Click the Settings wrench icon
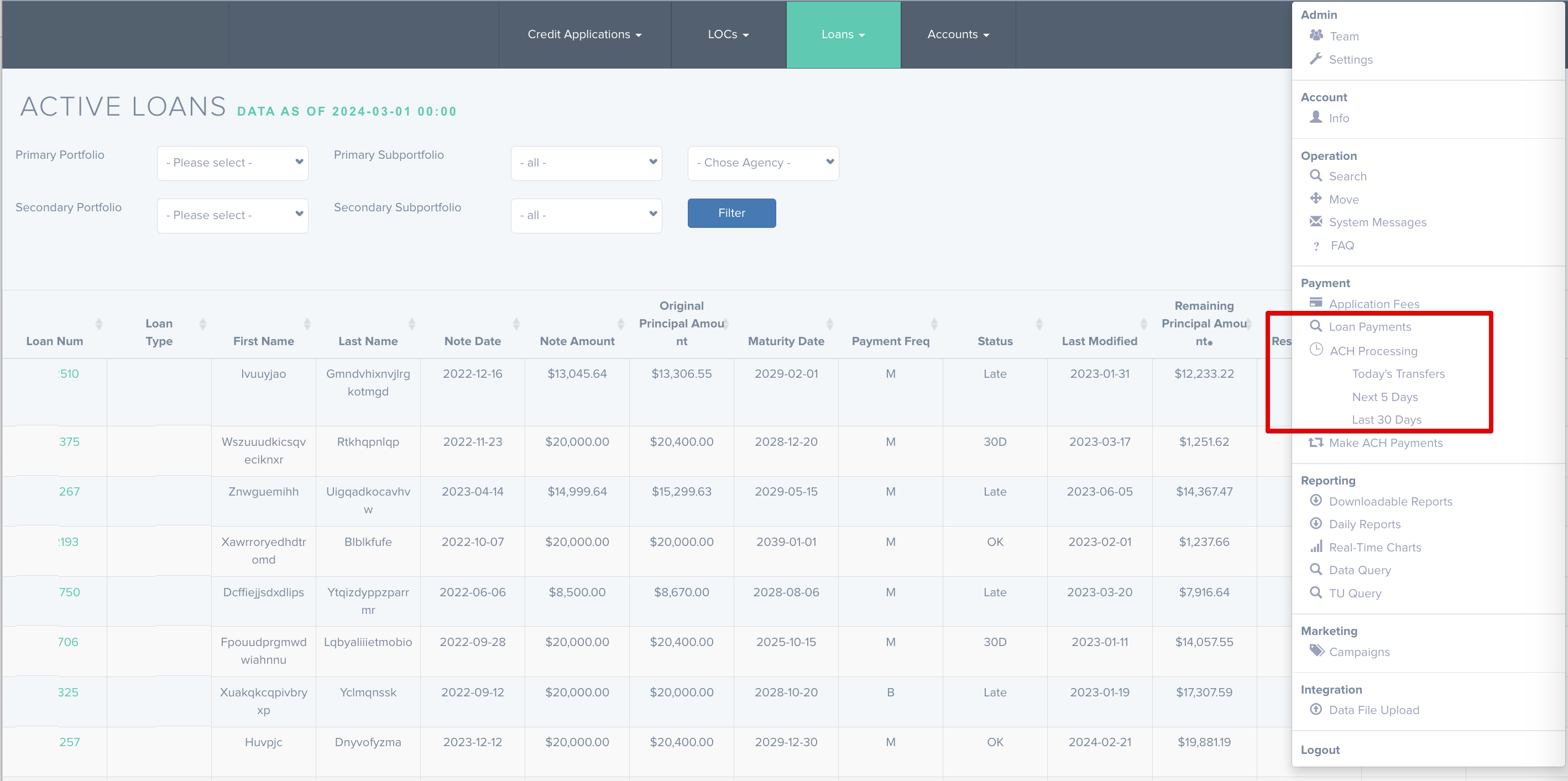This screenshot has width=1568, height=781. [1316, 59]
